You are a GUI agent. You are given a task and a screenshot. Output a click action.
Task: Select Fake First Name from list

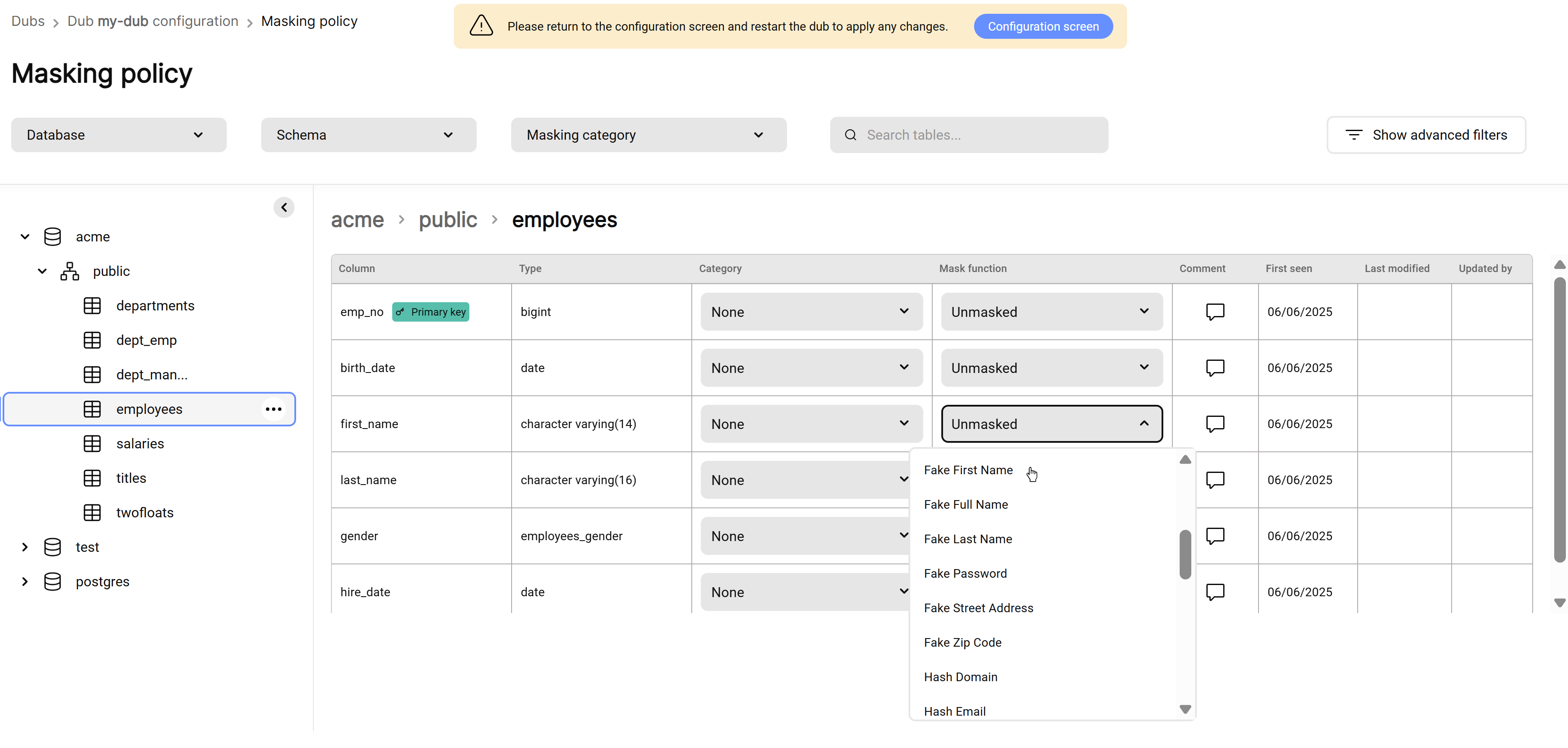[x=968, y=470]
